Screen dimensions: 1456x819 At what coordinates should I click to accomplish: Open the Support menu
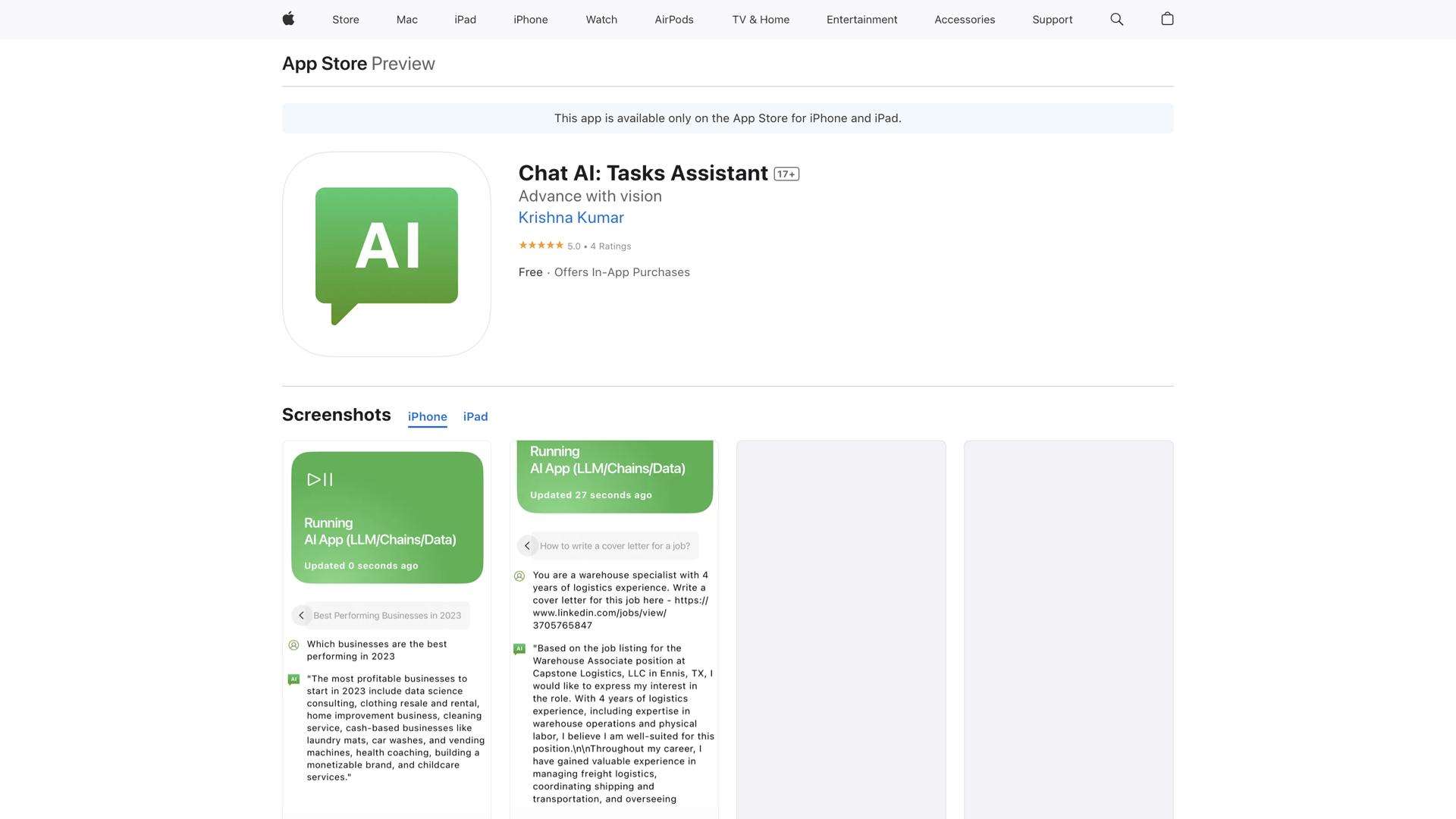point(1052,19)
